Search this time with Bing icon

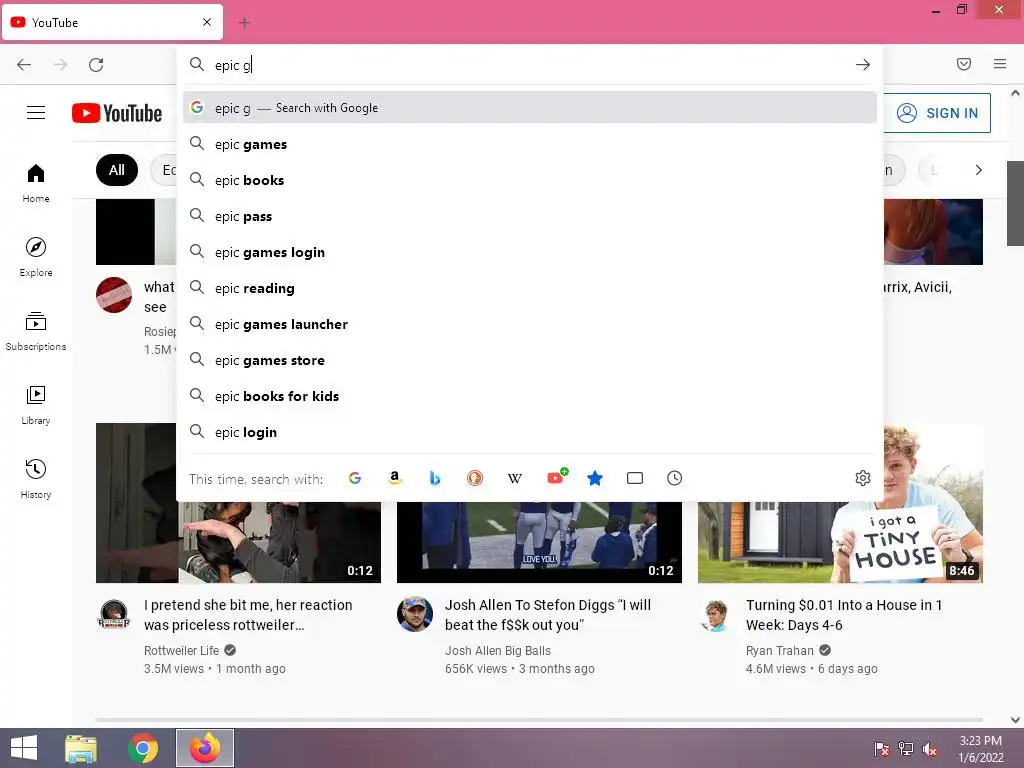click(434, 478)
